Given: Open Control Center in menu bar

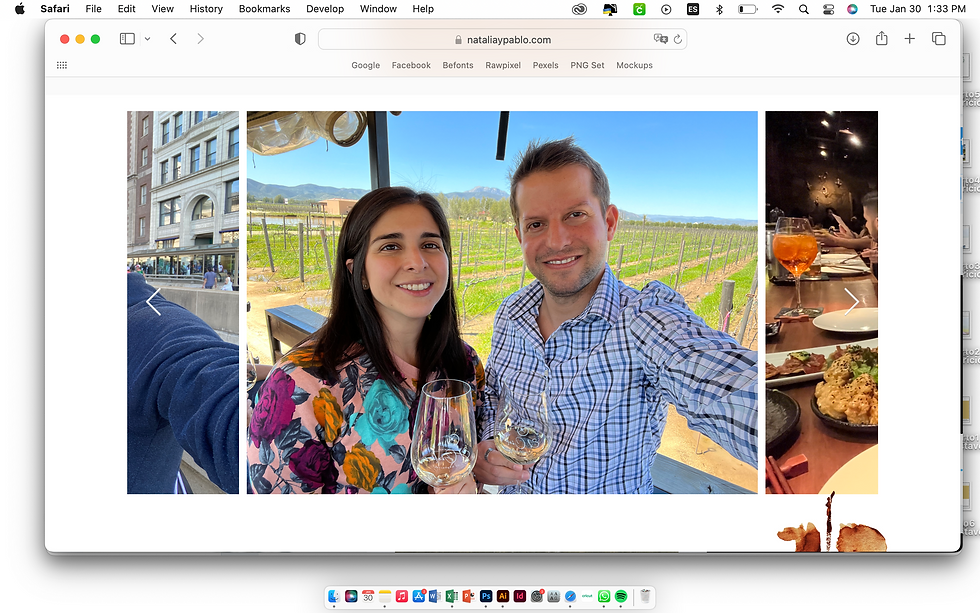Looking at the screenshot, I should click(x=829, y=9).
